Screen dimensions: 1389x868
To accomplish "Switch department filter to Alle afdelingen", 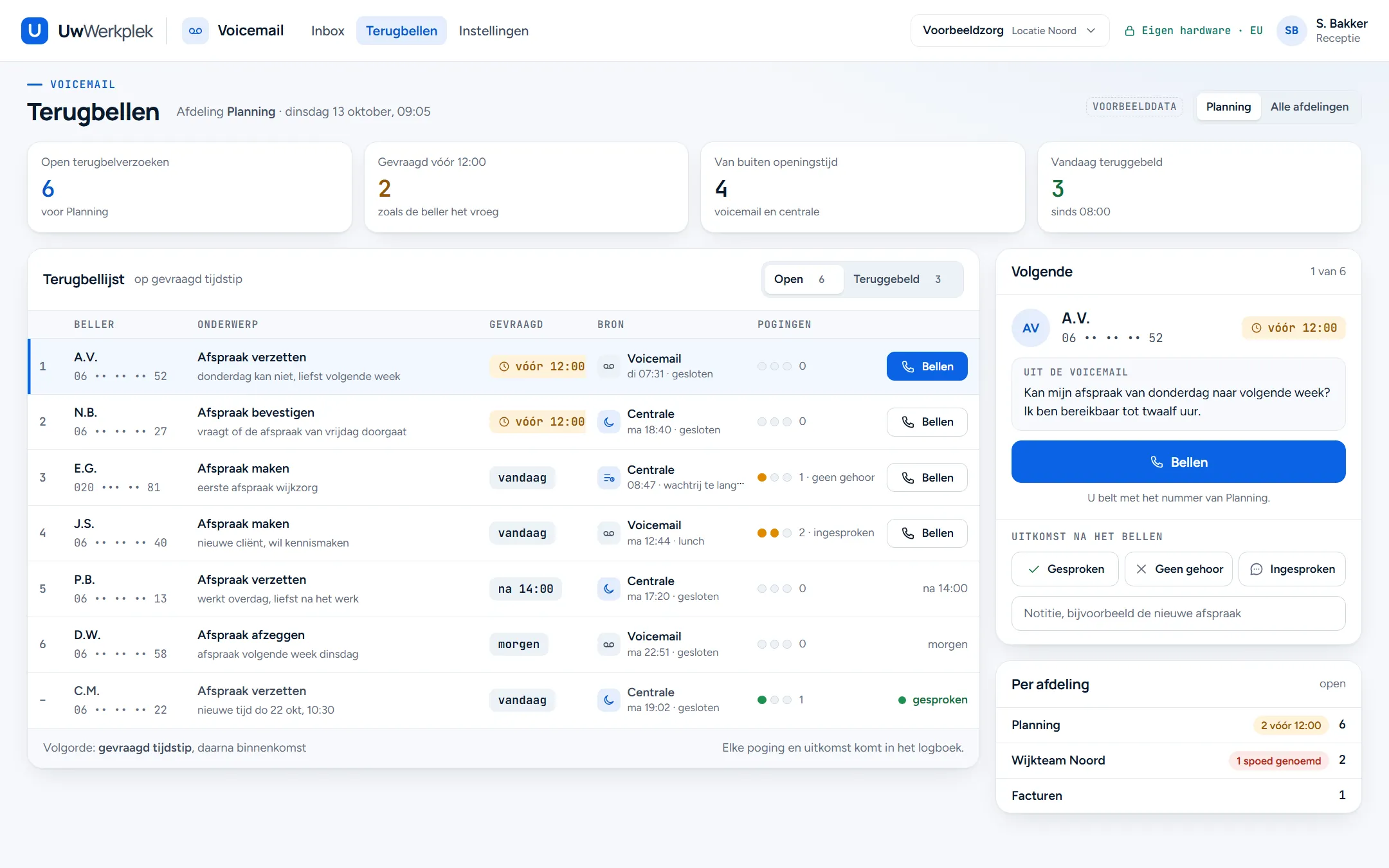I will (x=1309, y=107).
